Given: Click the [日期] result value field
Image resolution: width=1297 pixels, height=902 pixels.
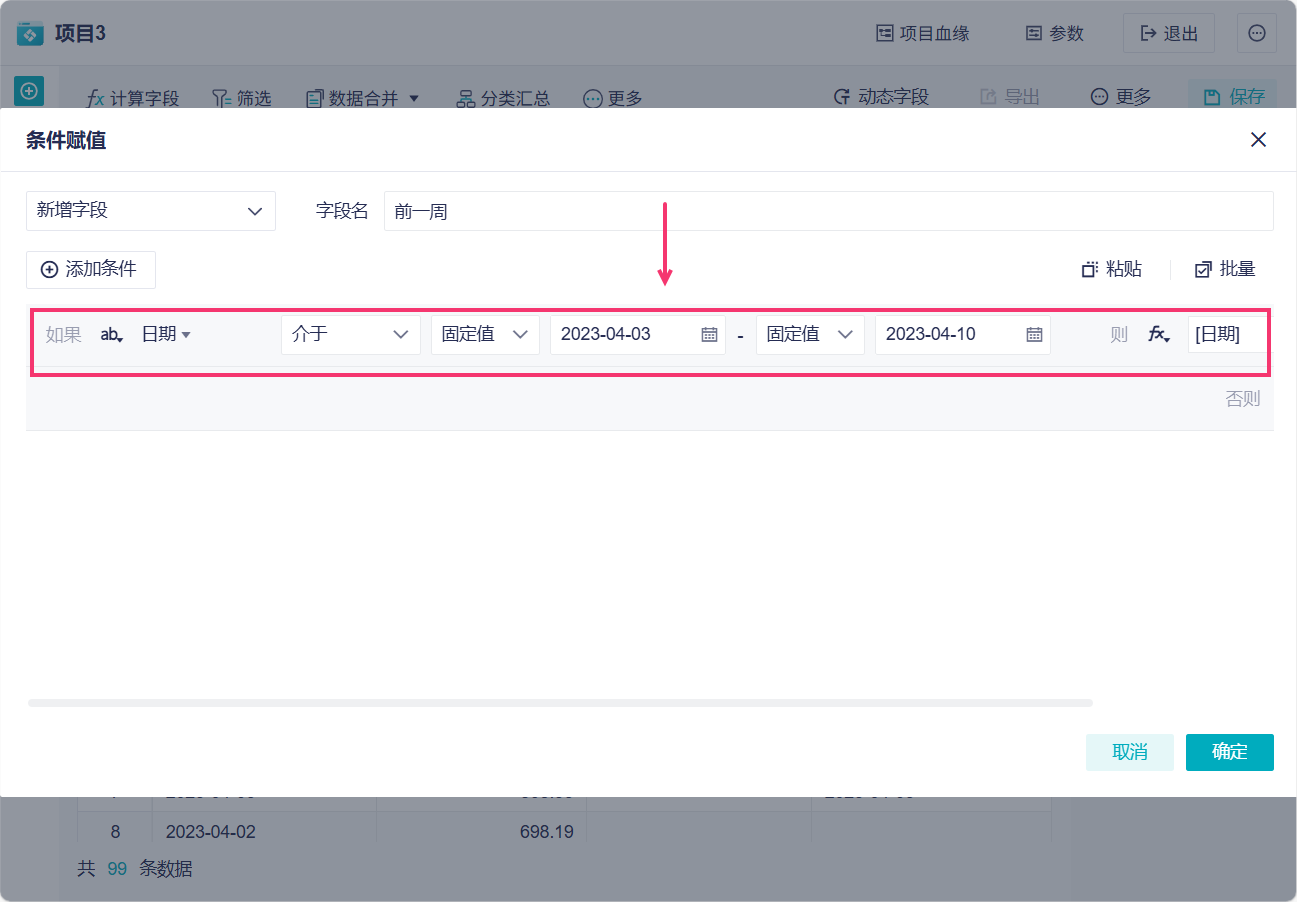Looking at the screenshot, I should [x=1228, y=335].
